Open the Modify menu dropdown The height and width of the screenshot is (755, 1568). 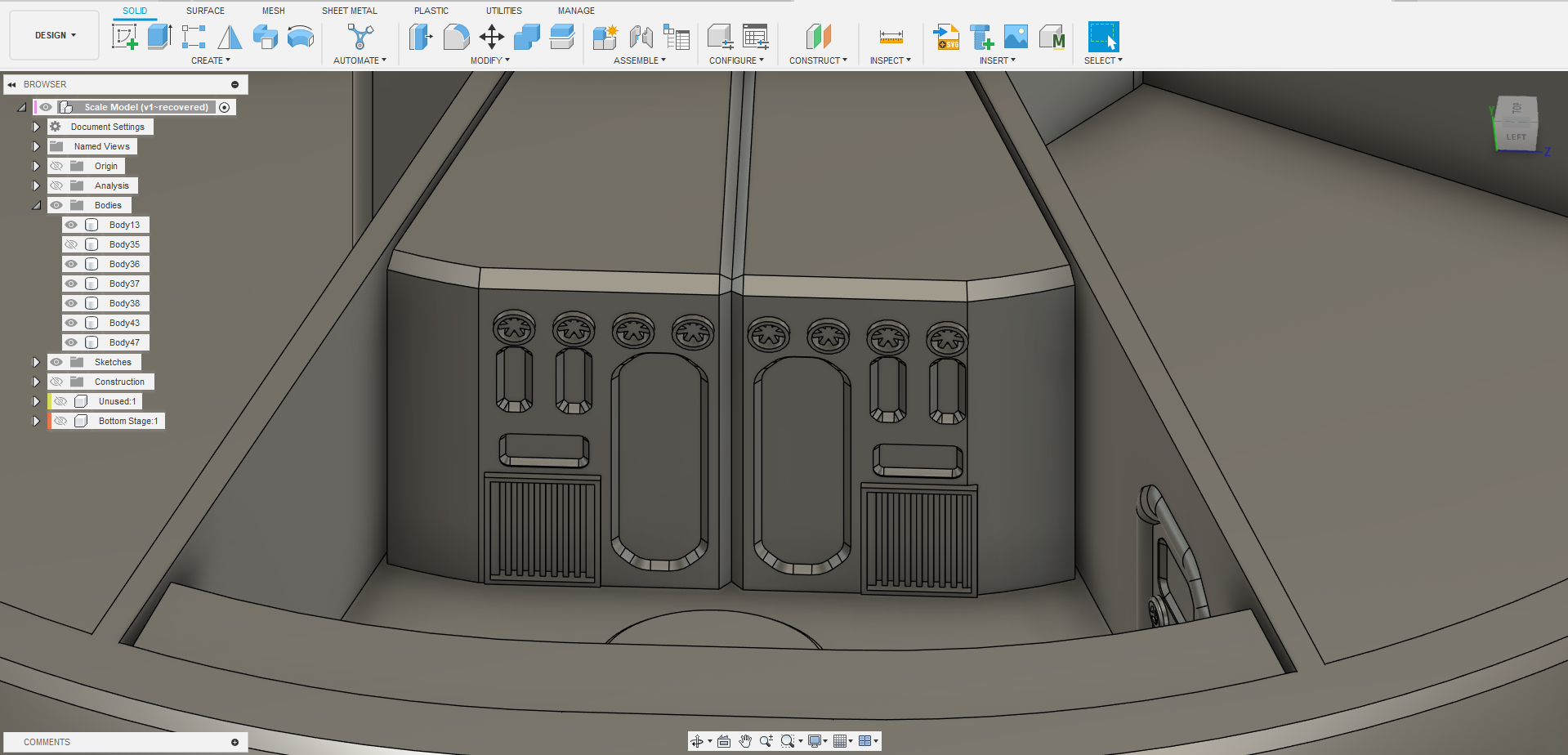490,60
